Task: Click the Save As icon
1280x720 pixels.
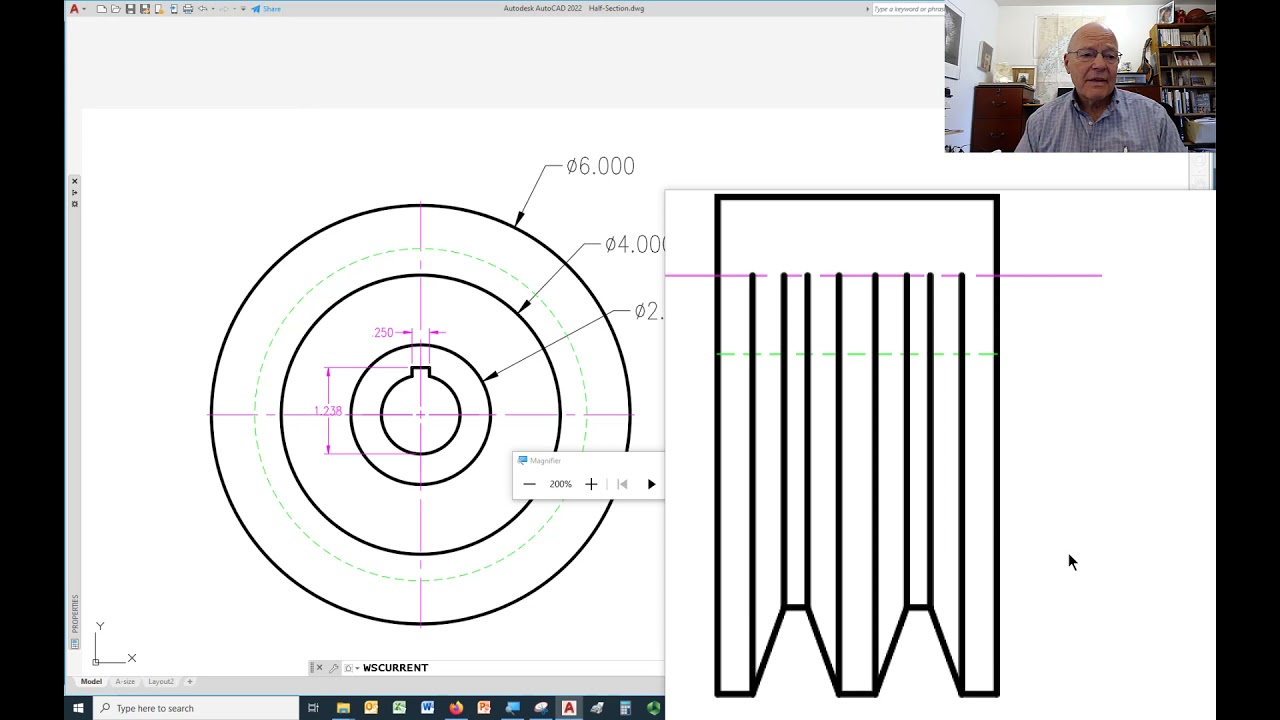Action: point(145,9)
